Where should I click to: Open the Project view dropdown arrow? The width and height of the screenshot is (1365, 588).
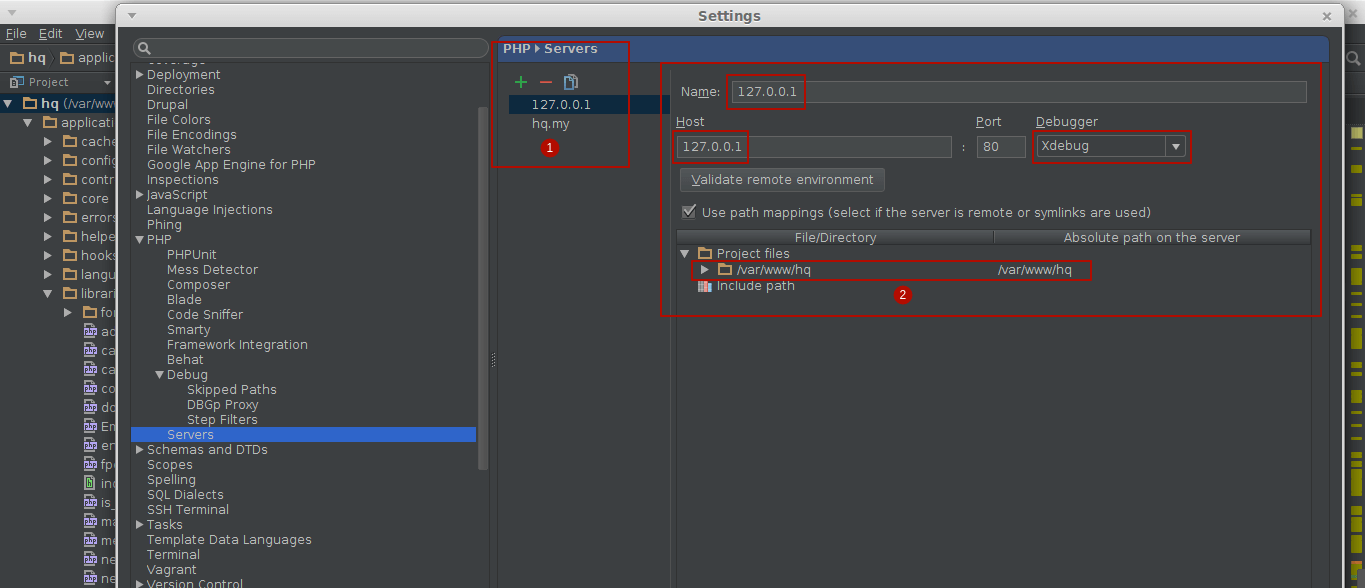[107, 83]
